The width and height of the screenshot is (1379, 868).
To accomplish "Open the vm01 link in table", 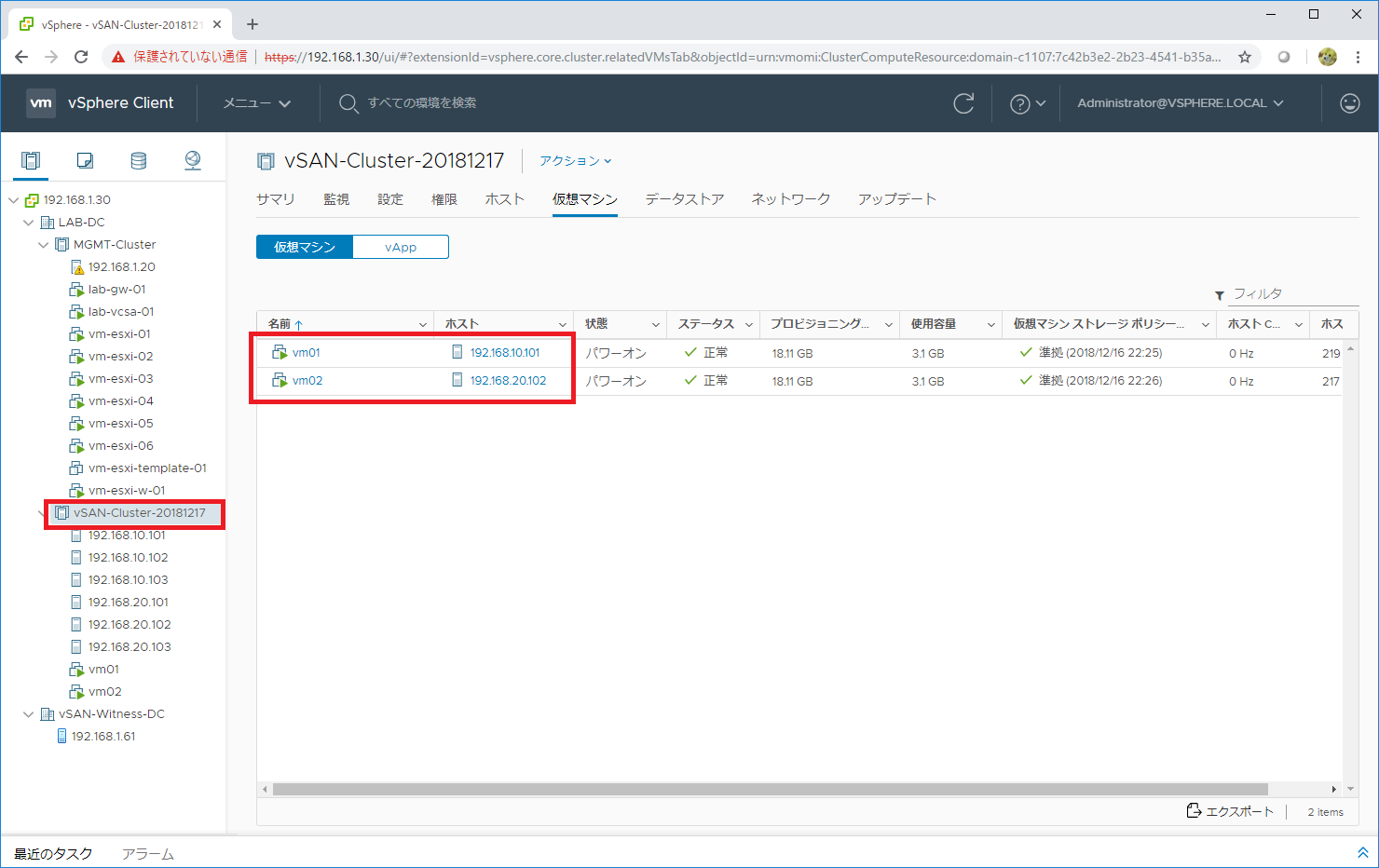I will click(307, 353).
